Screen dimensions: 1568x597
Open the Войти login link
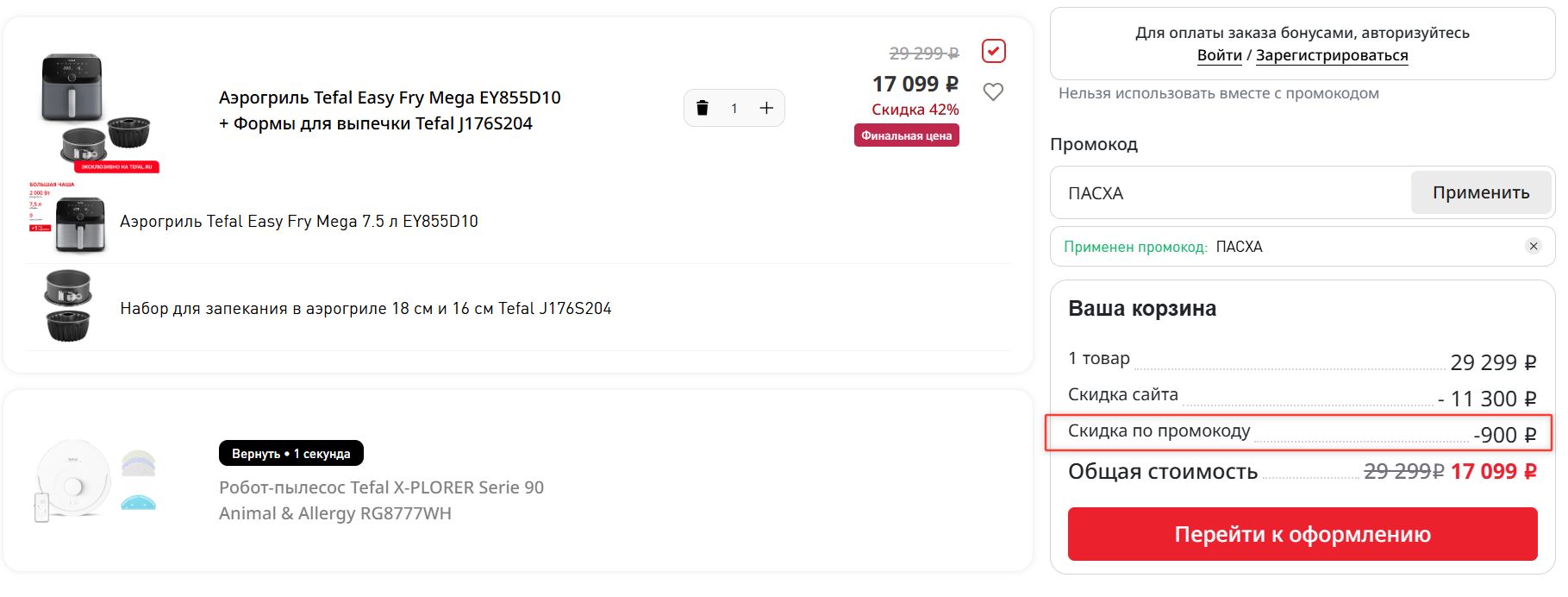coord(1219,55)
